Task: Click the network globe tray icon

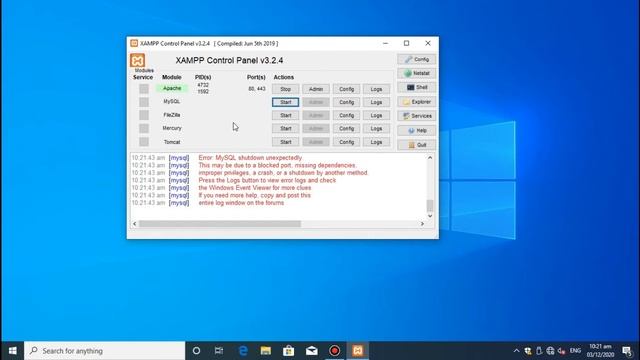Action: click(x=550, y=351)
